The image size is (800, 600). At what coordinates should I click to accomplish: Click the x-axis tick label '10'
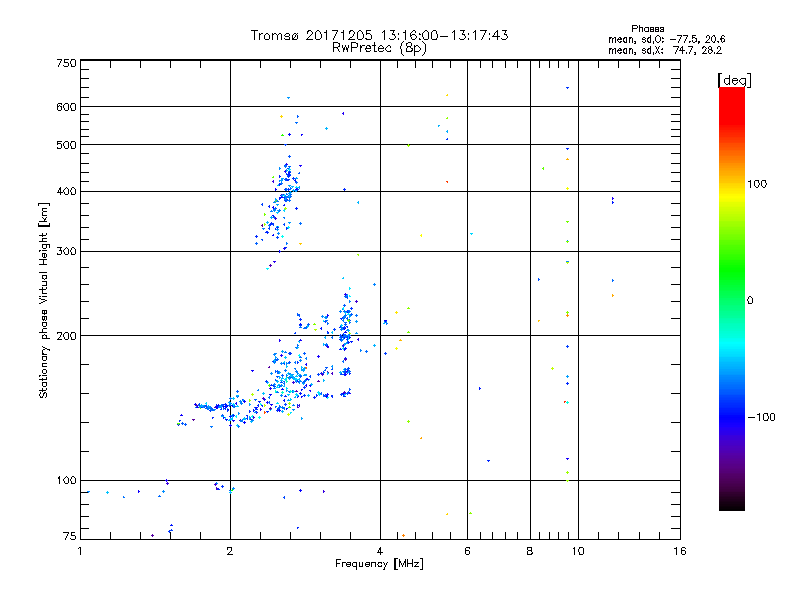578,551
